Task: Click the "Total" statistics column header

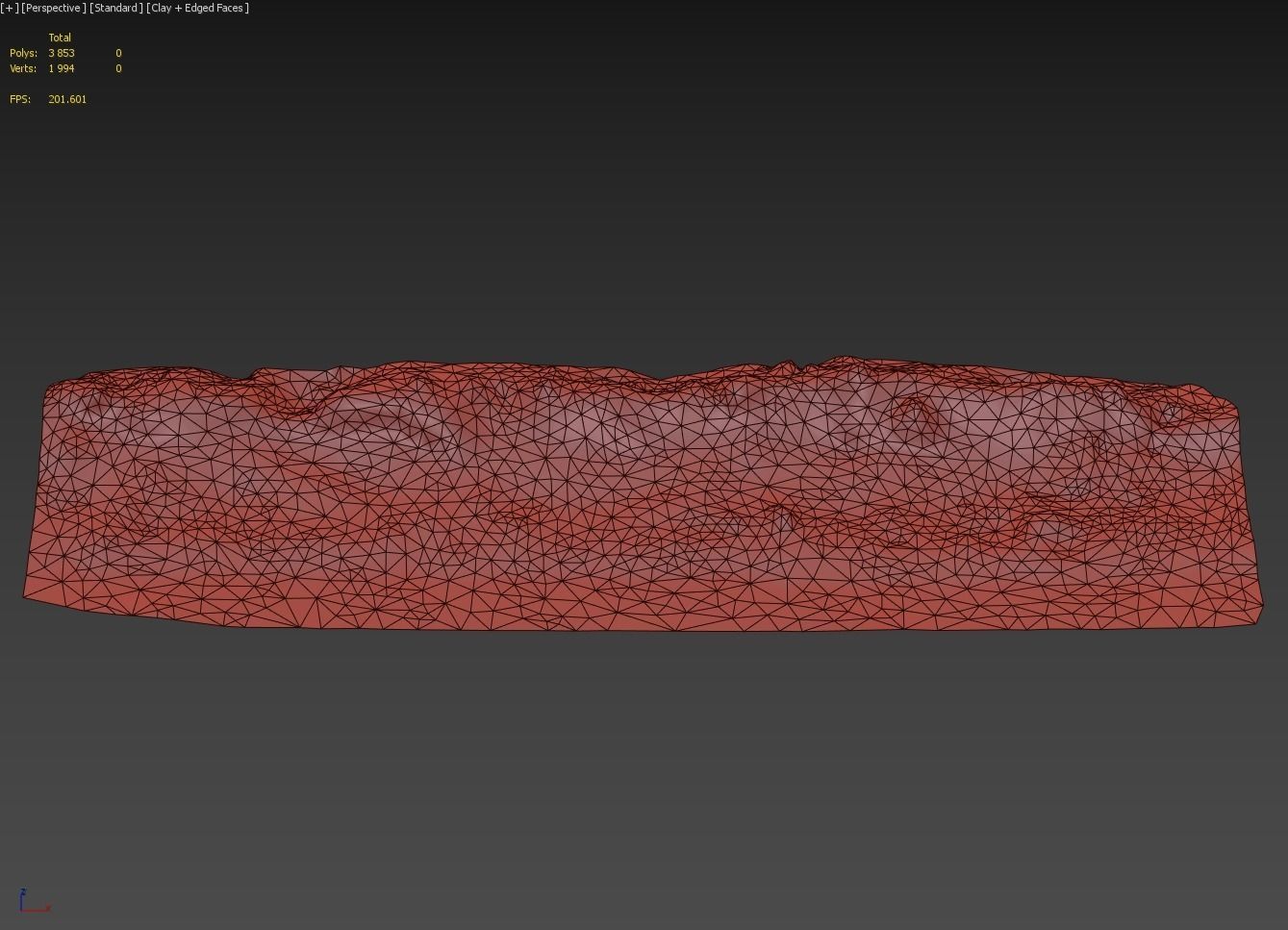Action: [x=60, y=38]
